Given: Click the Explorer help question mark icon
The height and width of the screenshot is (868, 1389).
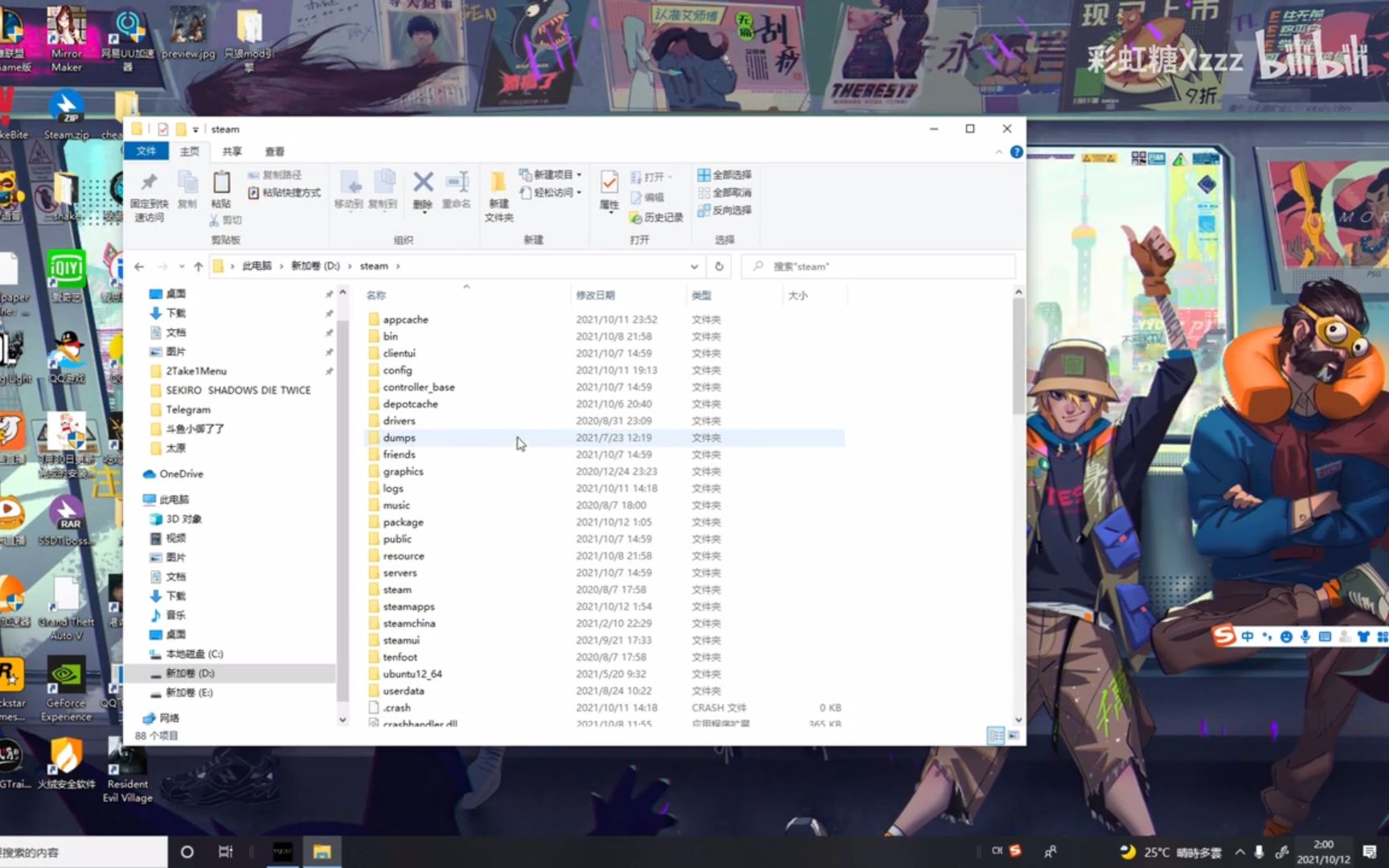Looking at the screenshot, I should tap(1016, 151).
